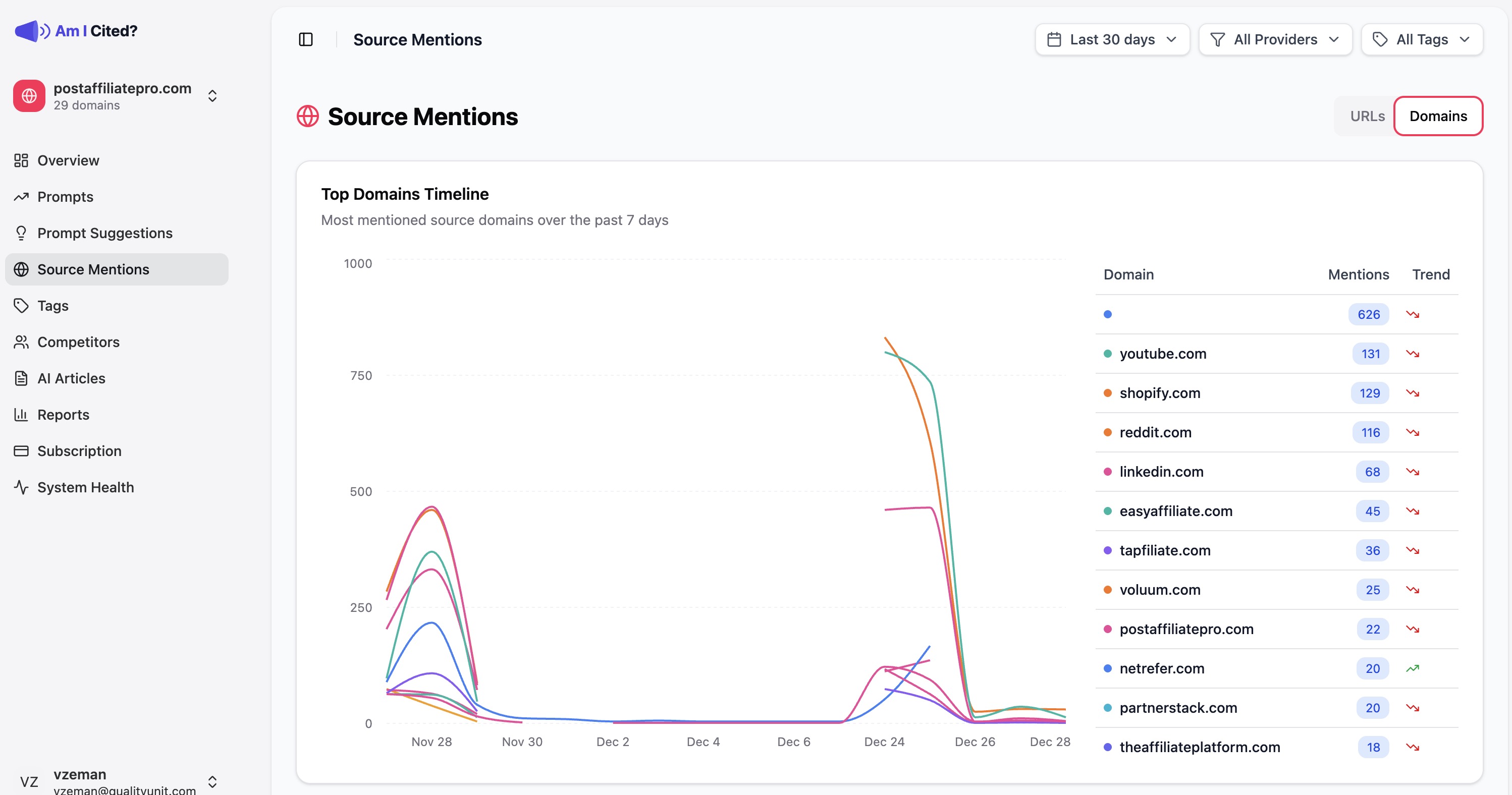Click the AI Articles document icon
The image size is (1512, 795).
[x=21, y=378]
